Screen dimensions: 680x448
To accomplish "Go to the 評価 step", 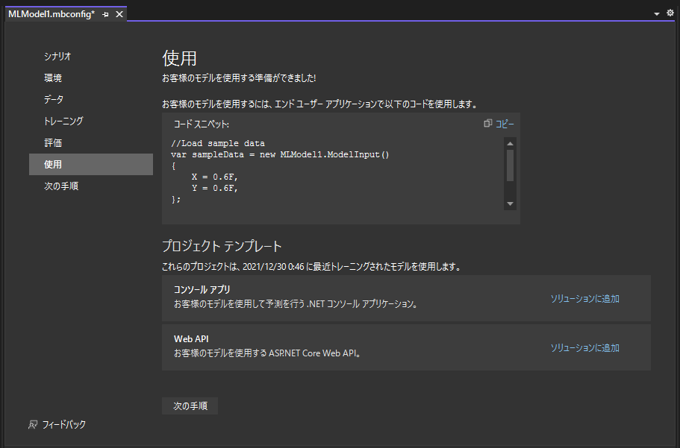I will point(53,143).
